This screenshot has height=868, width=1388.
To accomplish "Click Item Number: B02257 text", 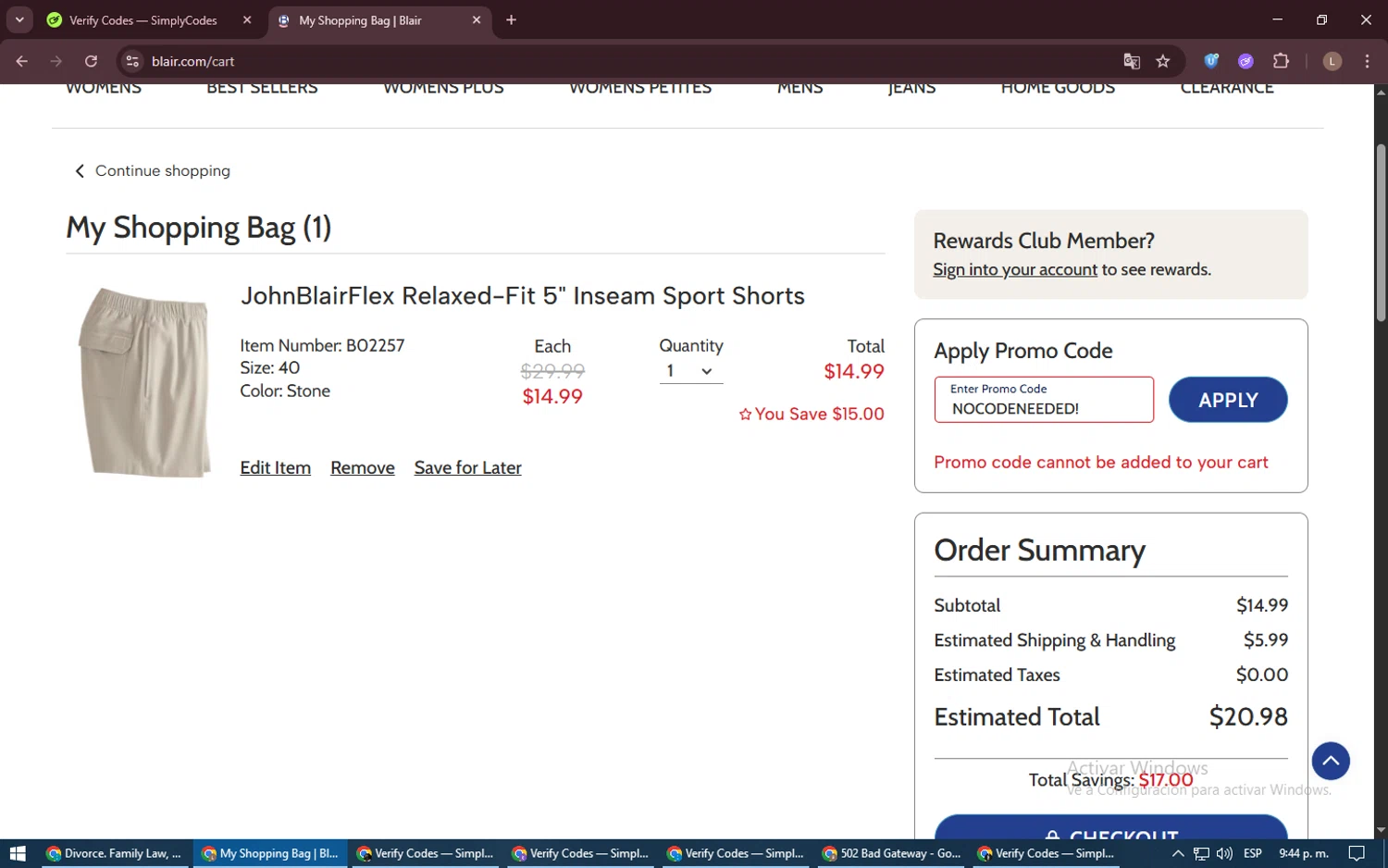I will pos(322,346).
